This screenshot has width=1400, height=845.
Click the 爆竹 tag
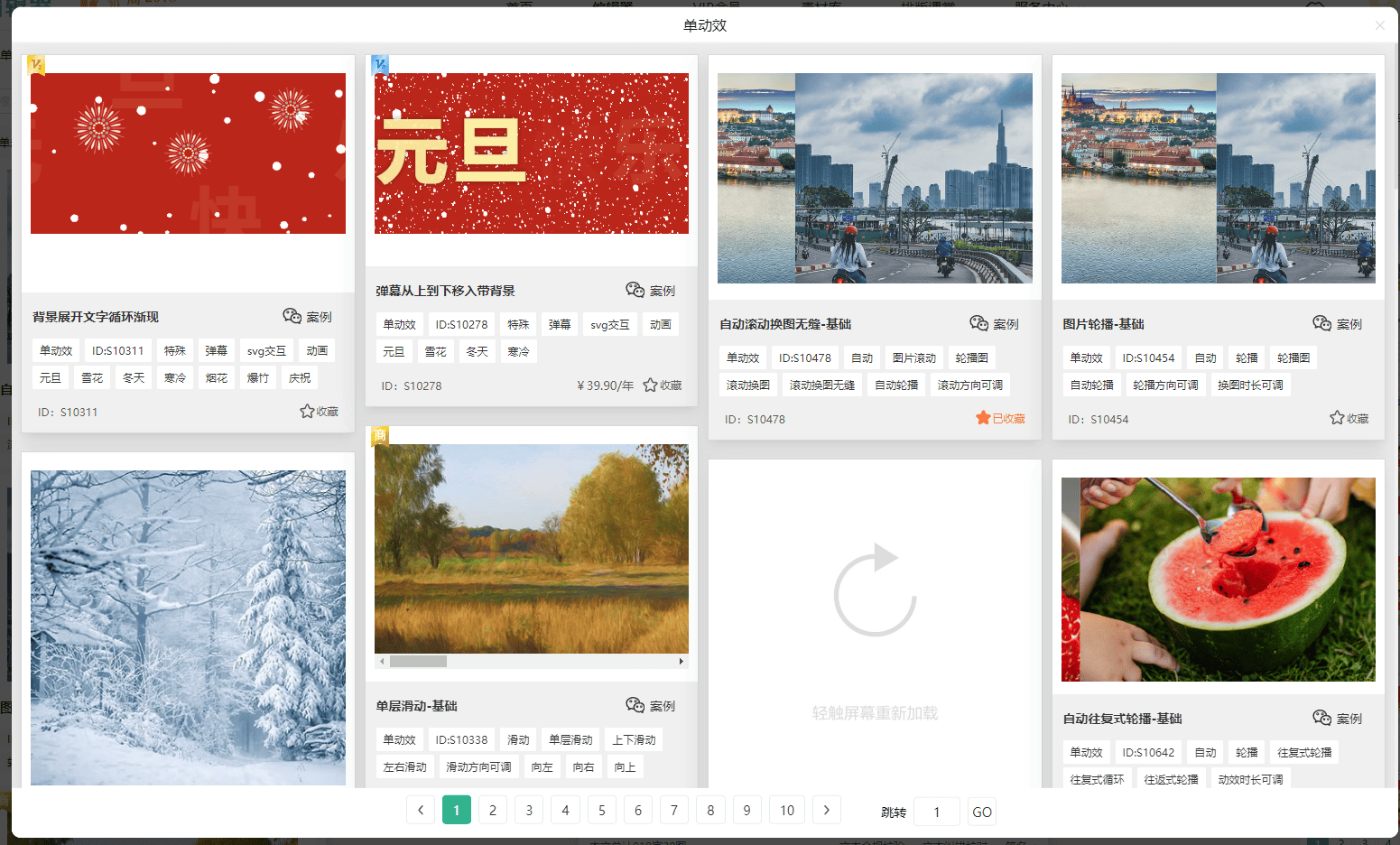point(258,377)
